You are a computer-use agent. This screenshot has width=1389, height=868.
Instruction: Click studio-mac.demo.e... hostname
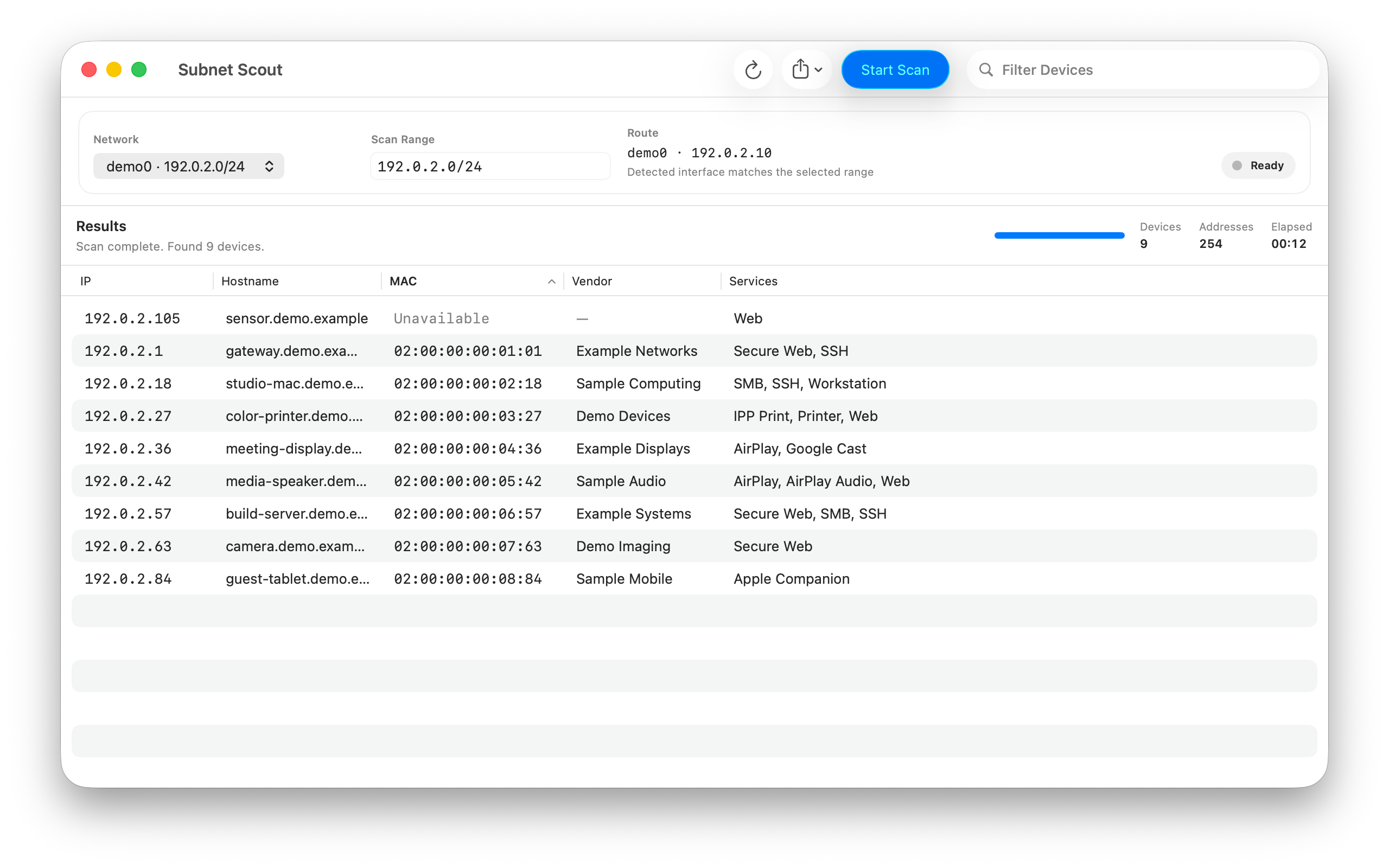295,384
